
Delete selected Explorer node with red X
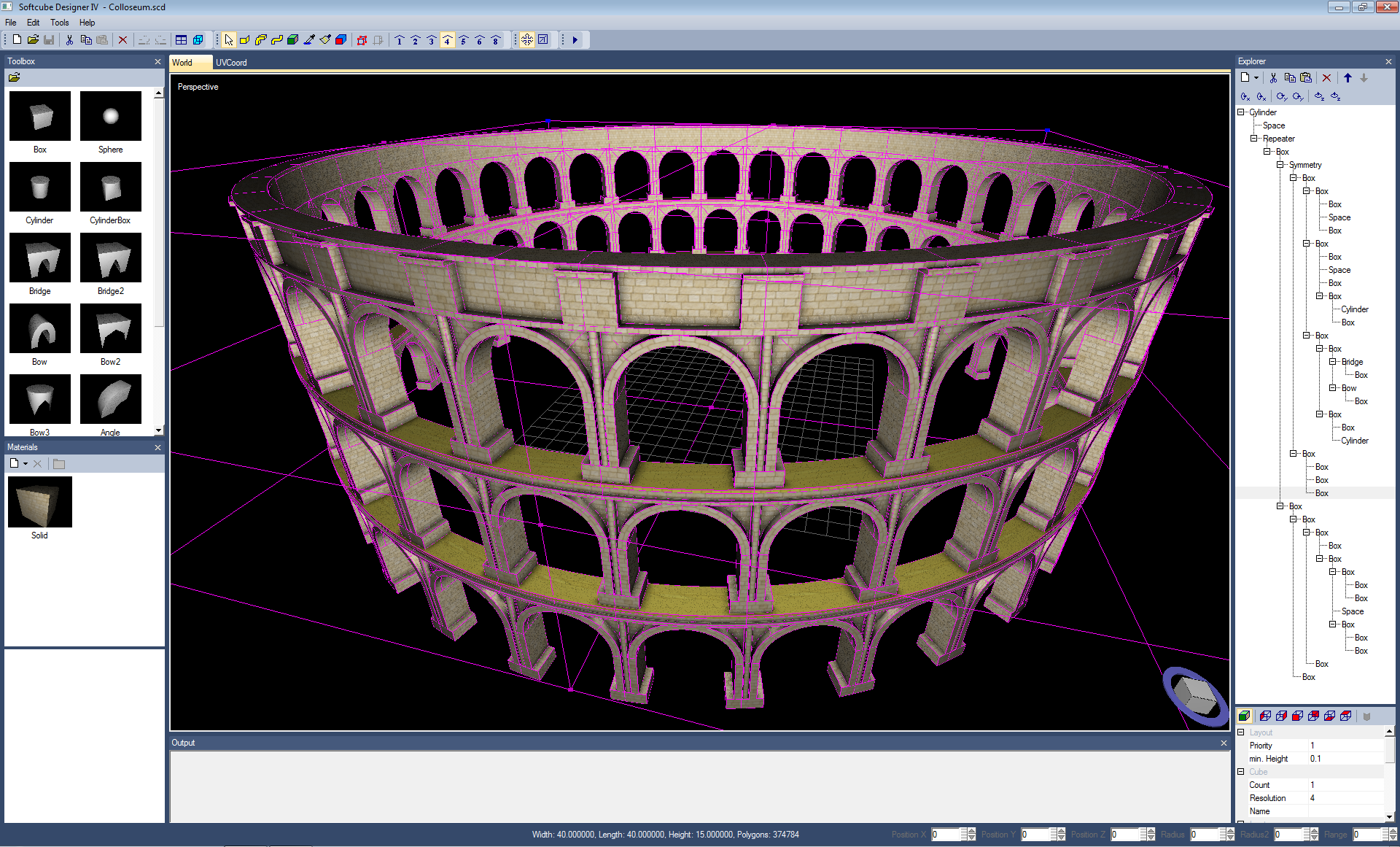(1326, 78)
